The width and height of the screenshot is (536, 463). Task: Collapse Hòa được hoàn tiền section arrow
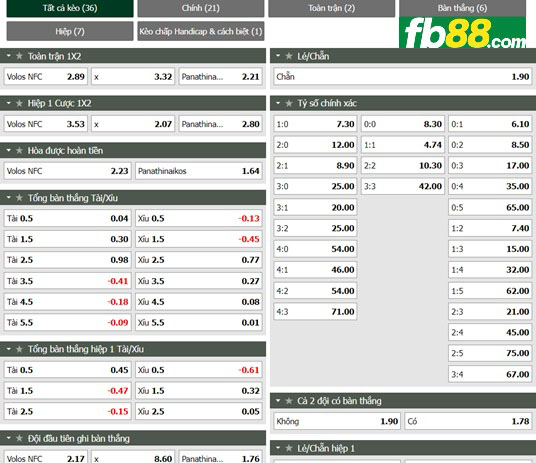point(9,150)
